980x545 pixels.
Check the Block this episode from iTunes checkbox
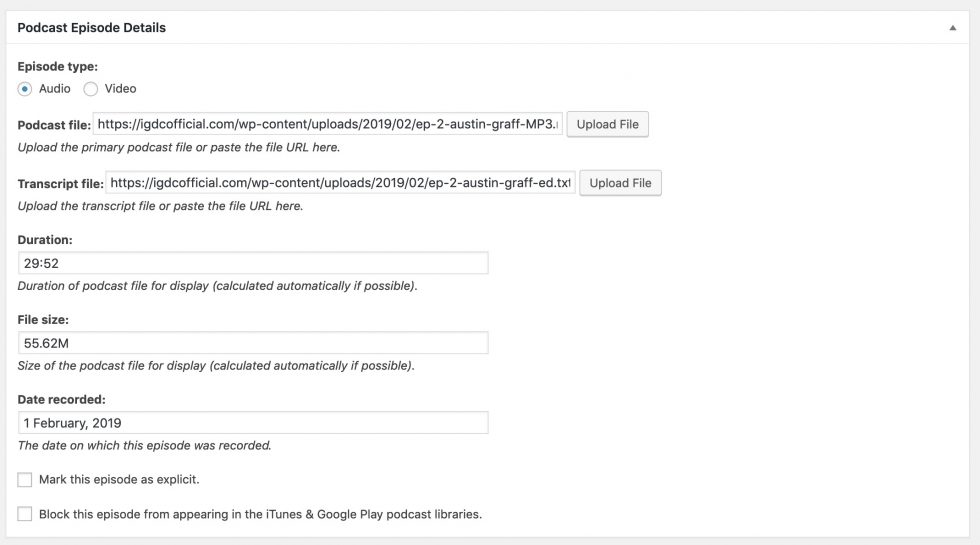click(x=25, y=514)
